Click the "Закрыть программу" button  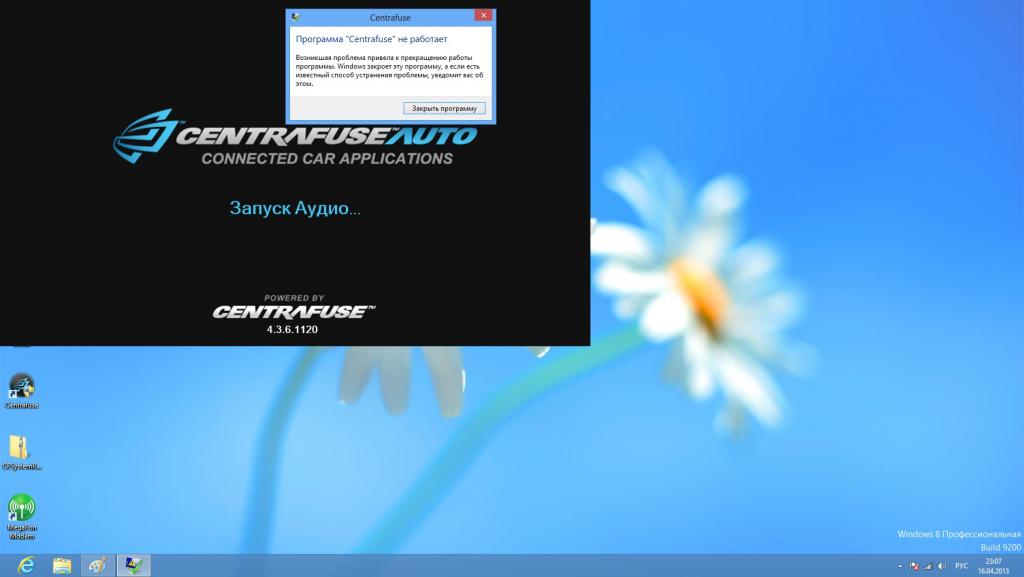445,108
